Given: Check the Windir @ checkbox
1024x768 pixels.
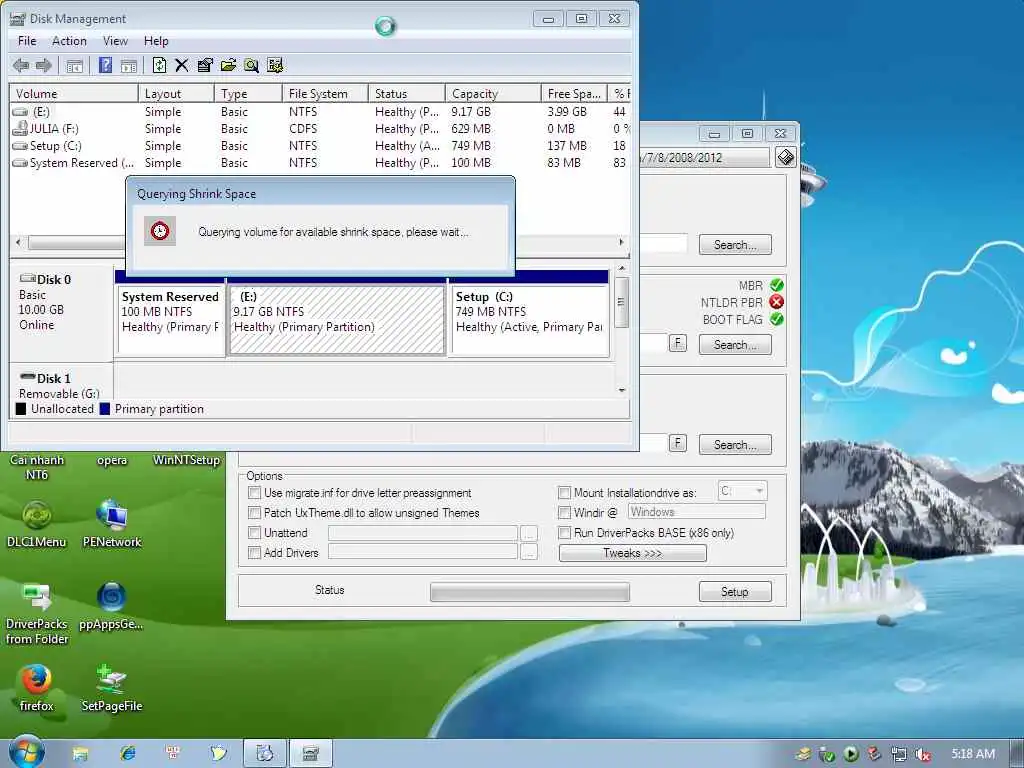Looking at the screenshot, I should 564,513.
